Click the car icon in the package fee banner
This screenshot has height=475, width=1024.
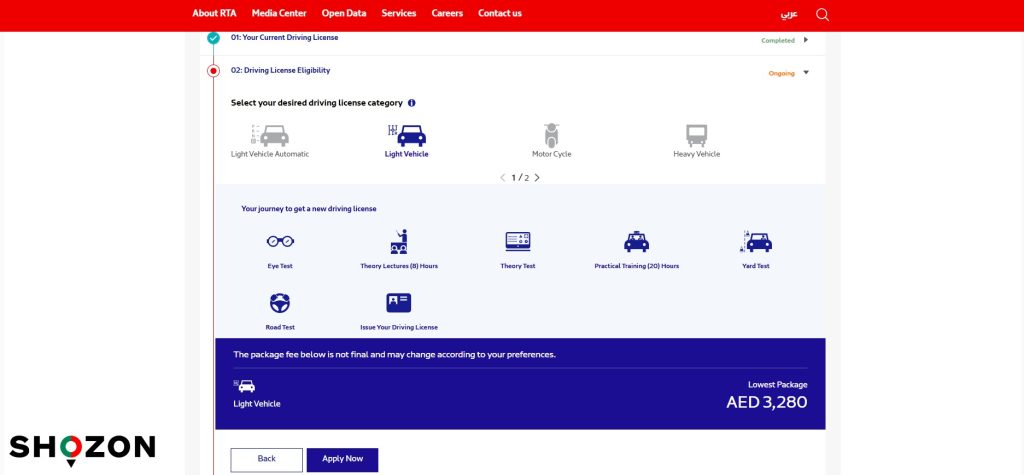244,386
